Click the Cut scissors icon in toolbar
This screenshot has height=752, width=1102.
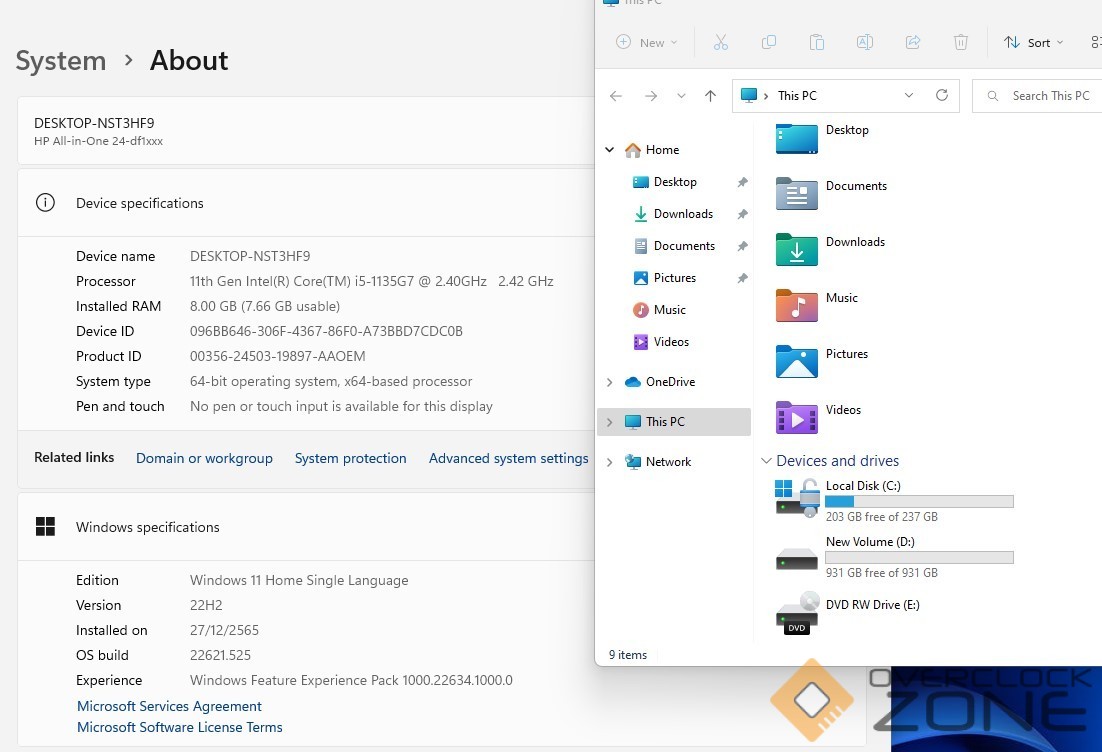(x=720, y=42)
